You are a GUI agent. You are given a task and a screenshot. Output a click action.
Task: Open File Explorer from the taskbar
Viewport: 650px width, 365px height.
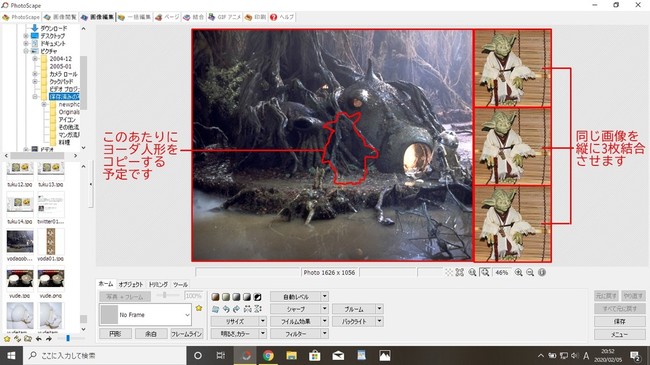pos(291,355)
